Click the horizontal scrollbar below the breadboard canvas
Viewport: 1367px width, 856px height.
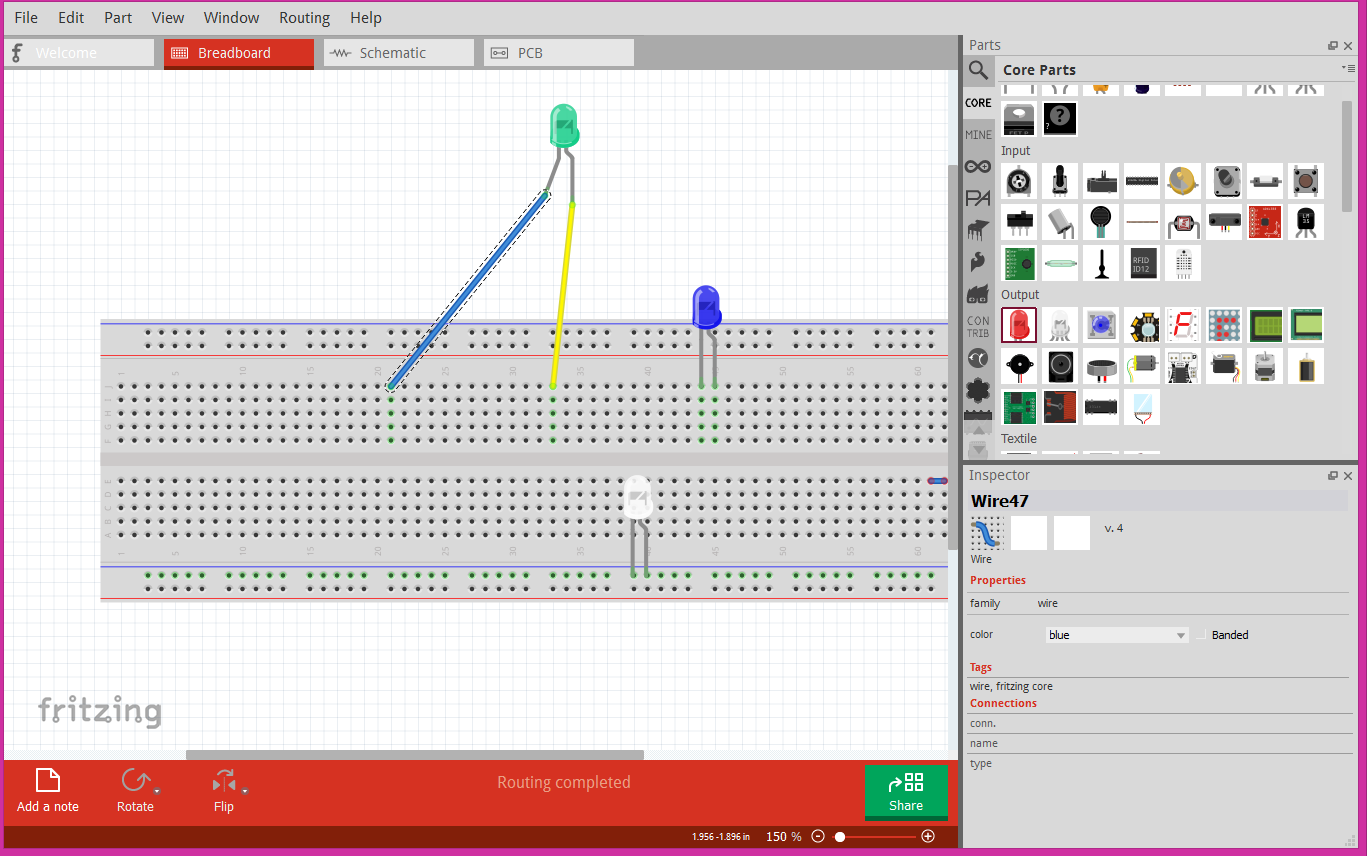413,753
